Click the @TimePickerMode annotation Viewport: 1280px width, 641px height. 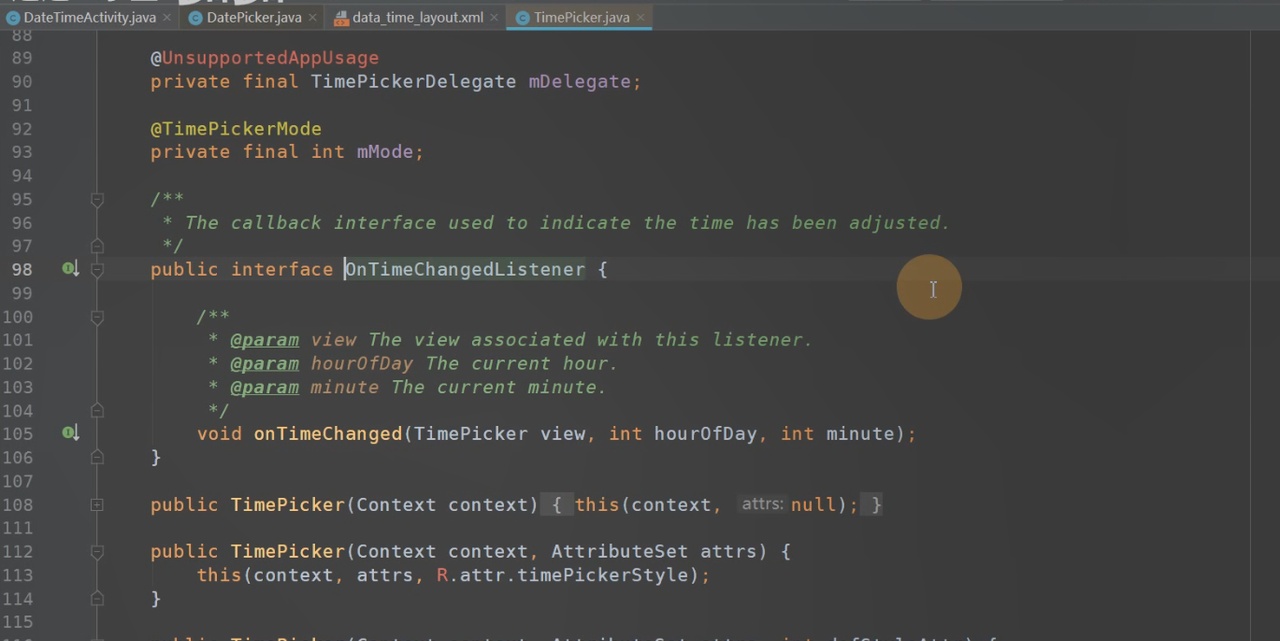pyautogui.click(x=236, y=129)
